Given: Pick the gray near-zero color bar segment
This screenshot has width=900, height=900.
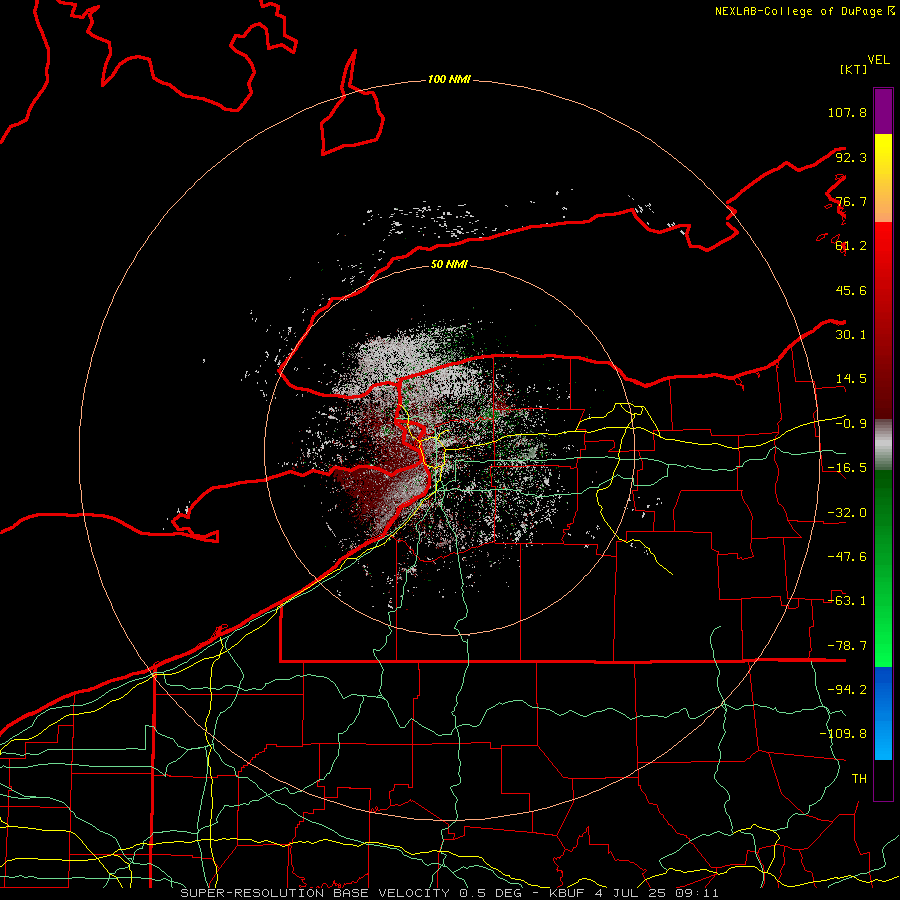Looking at the screenshot, I should 883,445.
